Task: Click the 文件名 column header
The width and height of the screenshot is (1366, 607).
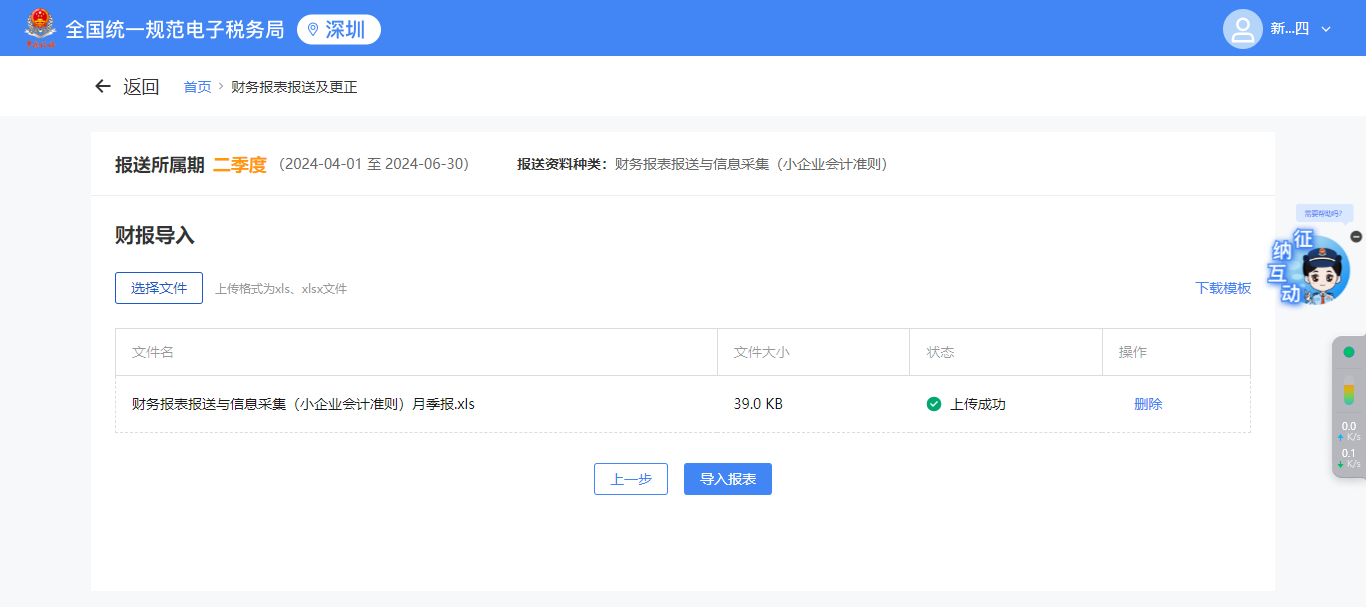Action: (x=153, y=352)
